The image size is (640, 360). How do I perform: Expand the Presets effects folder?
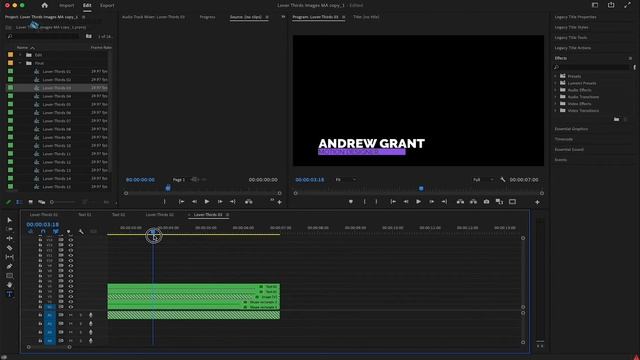(556, 76)
